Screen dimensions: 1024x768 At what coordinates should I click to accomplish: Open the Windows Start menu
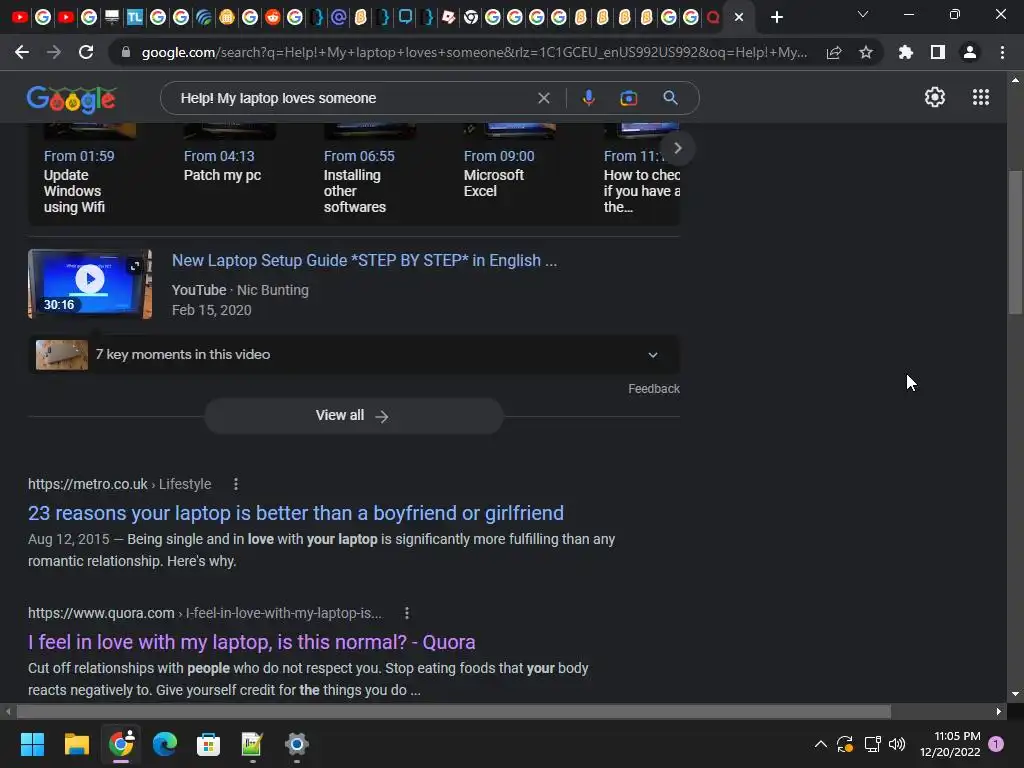tap(32, 744)
